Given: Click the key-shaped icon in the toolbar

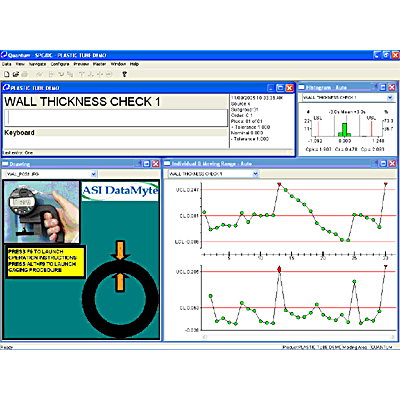Looking at the screenshot, I should (125, 74).
